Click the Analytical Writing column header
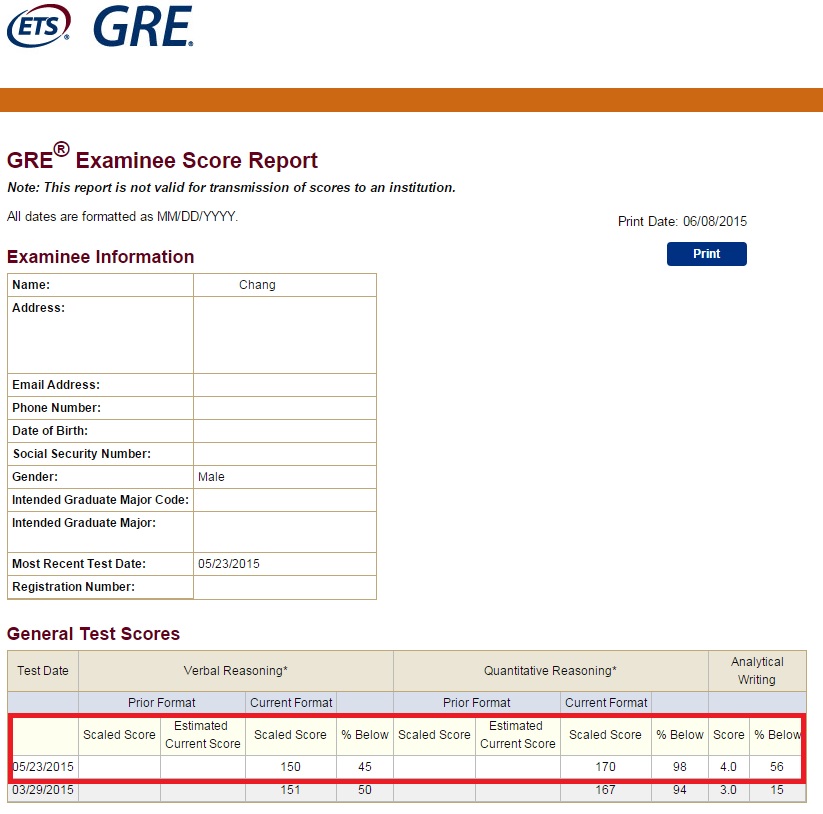 pos(757,671)
